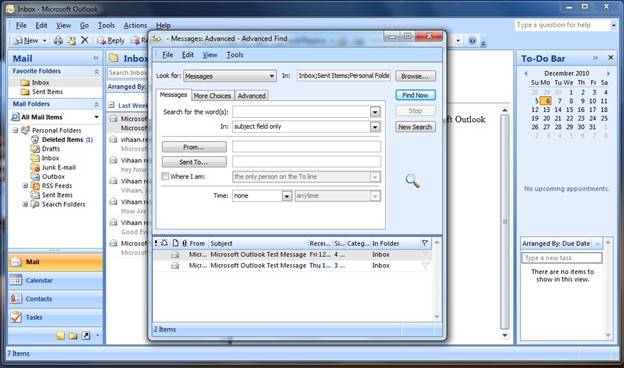Expand the Search Folders tree node
The image size is (624, 368).
25,204
